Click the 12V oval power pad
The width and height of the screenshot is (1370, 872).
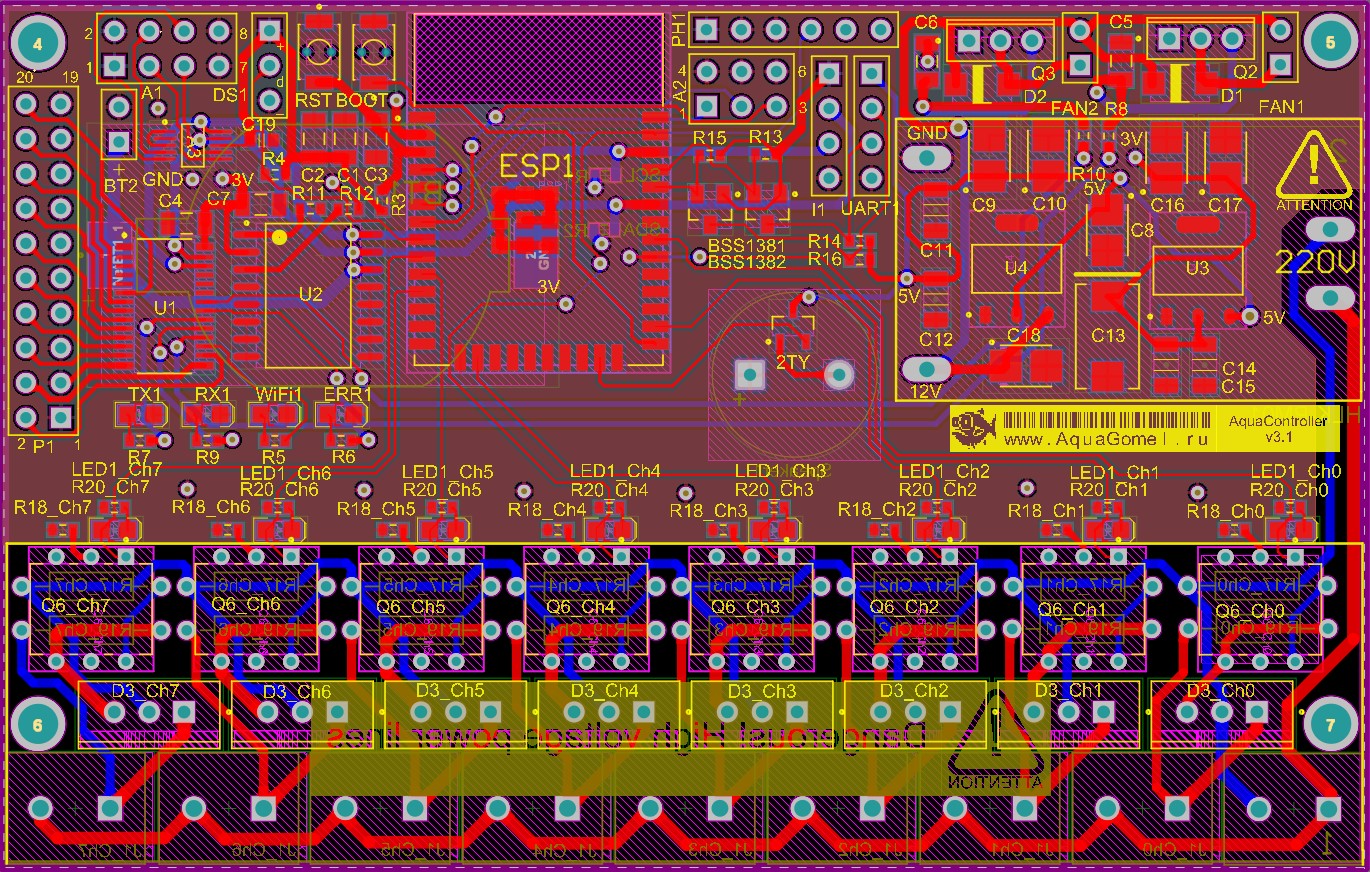(x=927, y=370)
